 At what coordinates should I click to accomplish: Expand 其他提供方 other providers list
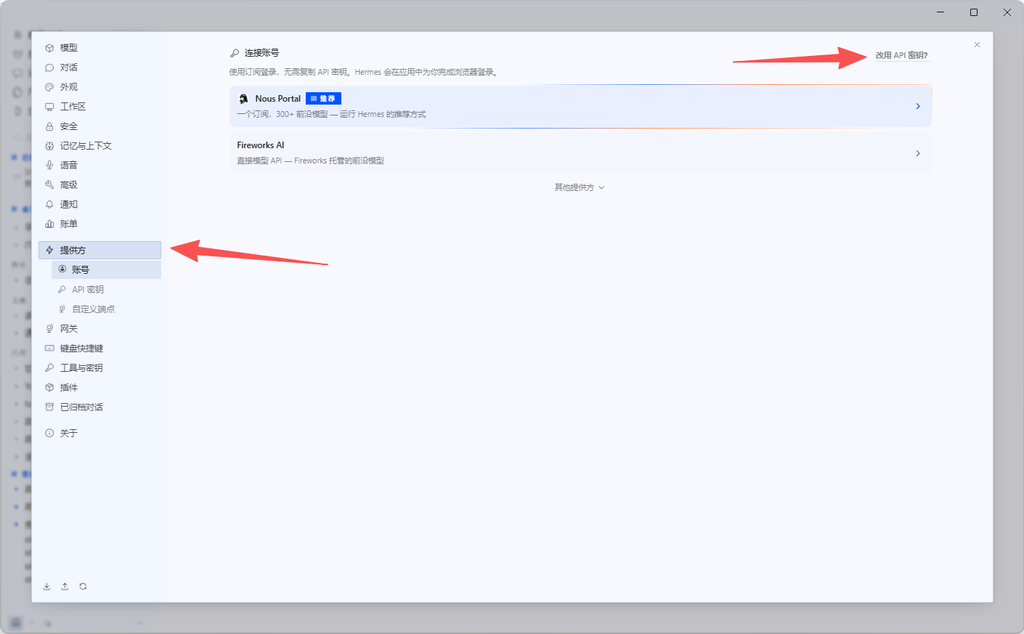tap(579, 187)
